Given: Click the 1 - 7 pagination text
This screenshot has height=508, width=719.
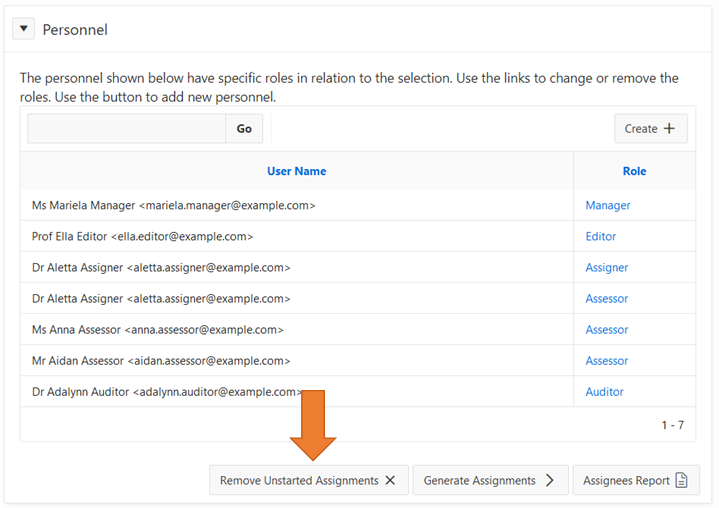Looking at the screenshot, I should 672,425.
